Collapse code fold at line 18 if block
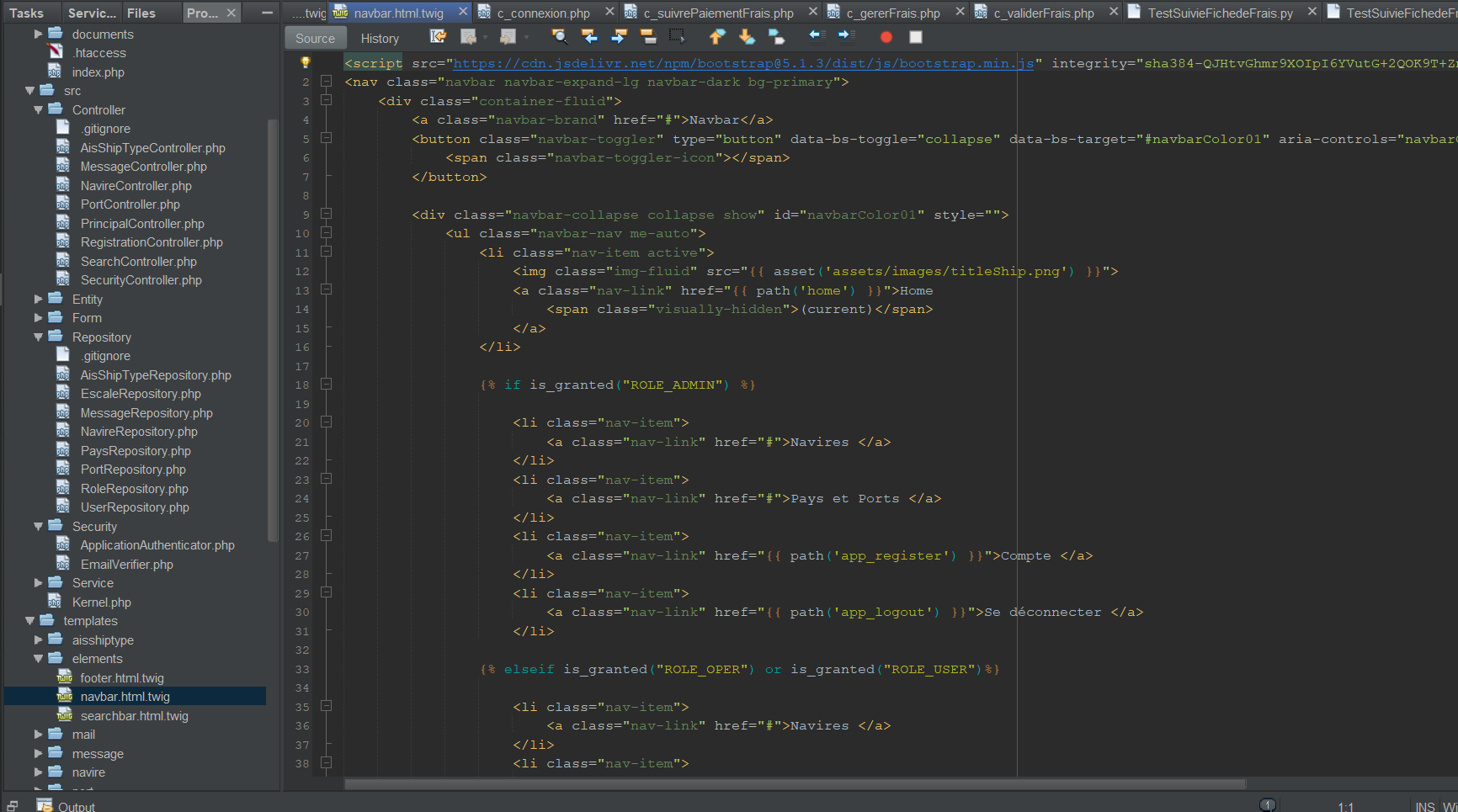Screen dimensions: 1458x812 click(327, 384)
